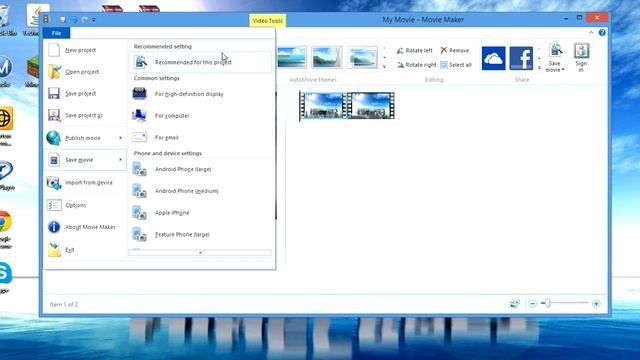Screen dimensions: 640x360
Task: Choose the For email setting
Action: 200,138
